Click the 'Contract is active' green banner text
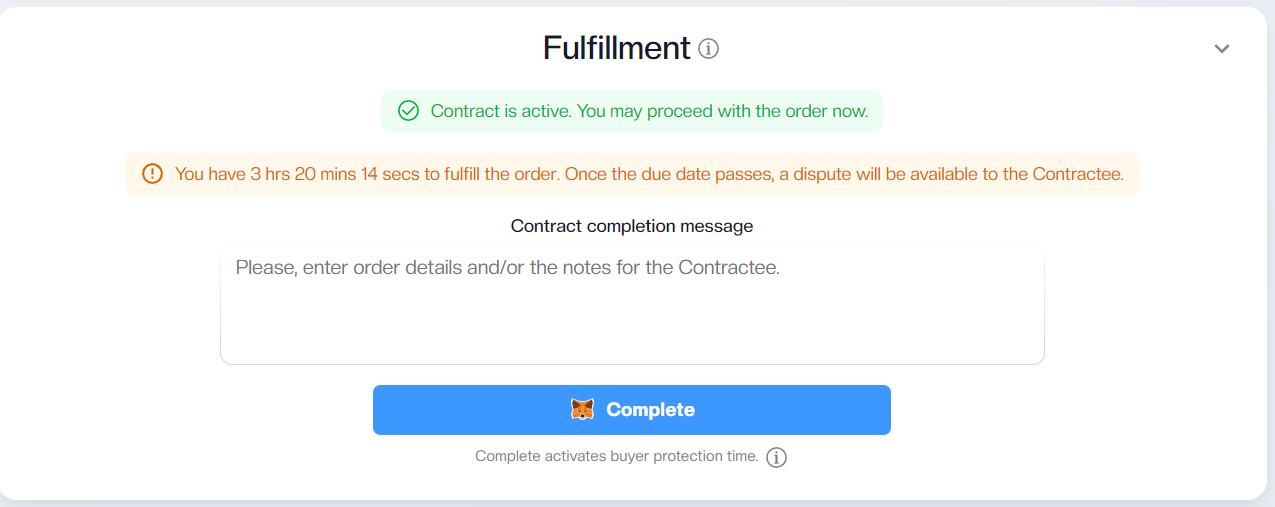1275x507 pixels. click(649, 111)
